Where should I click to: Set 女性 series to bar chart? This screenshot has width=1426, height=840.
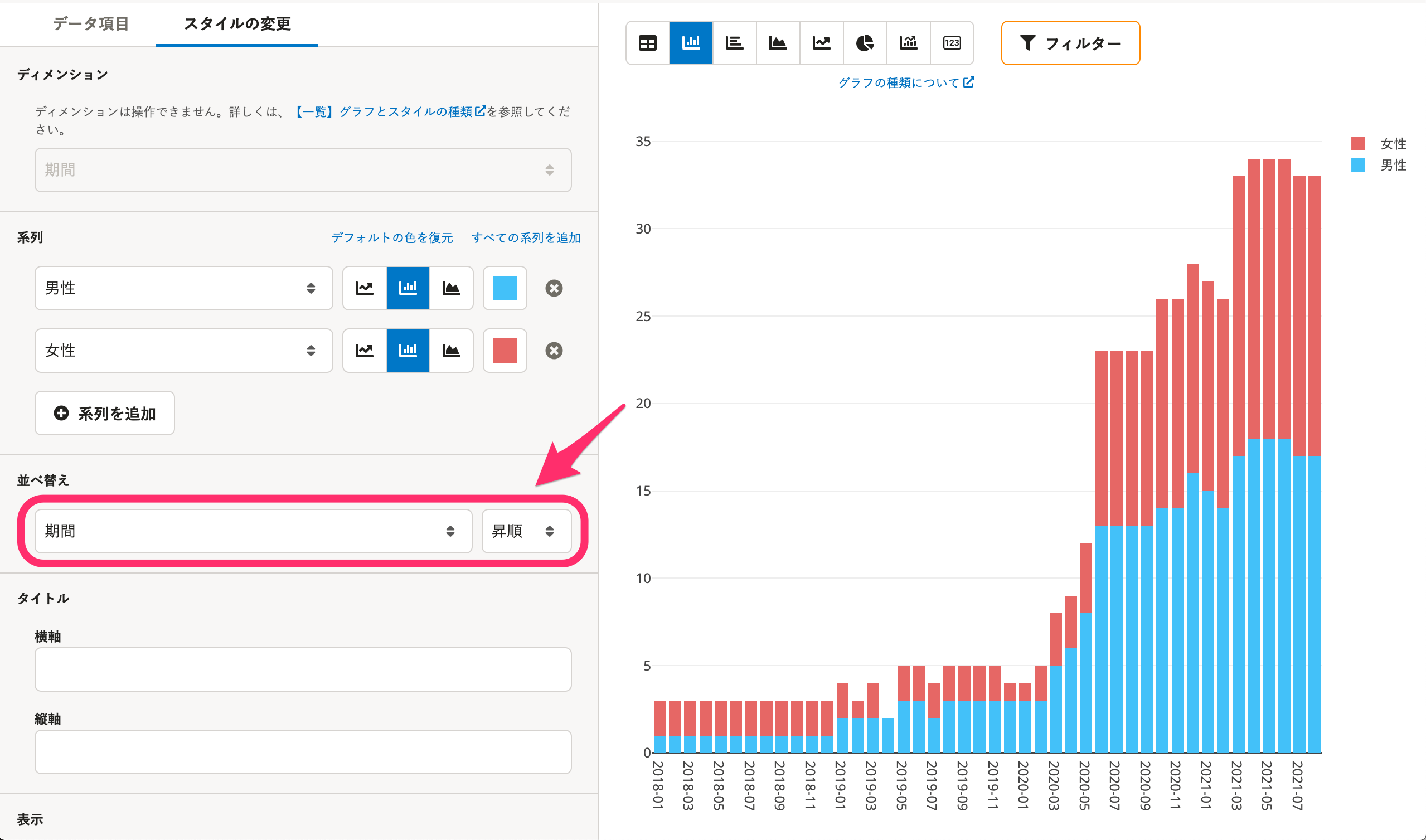click(x=408, y=351)
